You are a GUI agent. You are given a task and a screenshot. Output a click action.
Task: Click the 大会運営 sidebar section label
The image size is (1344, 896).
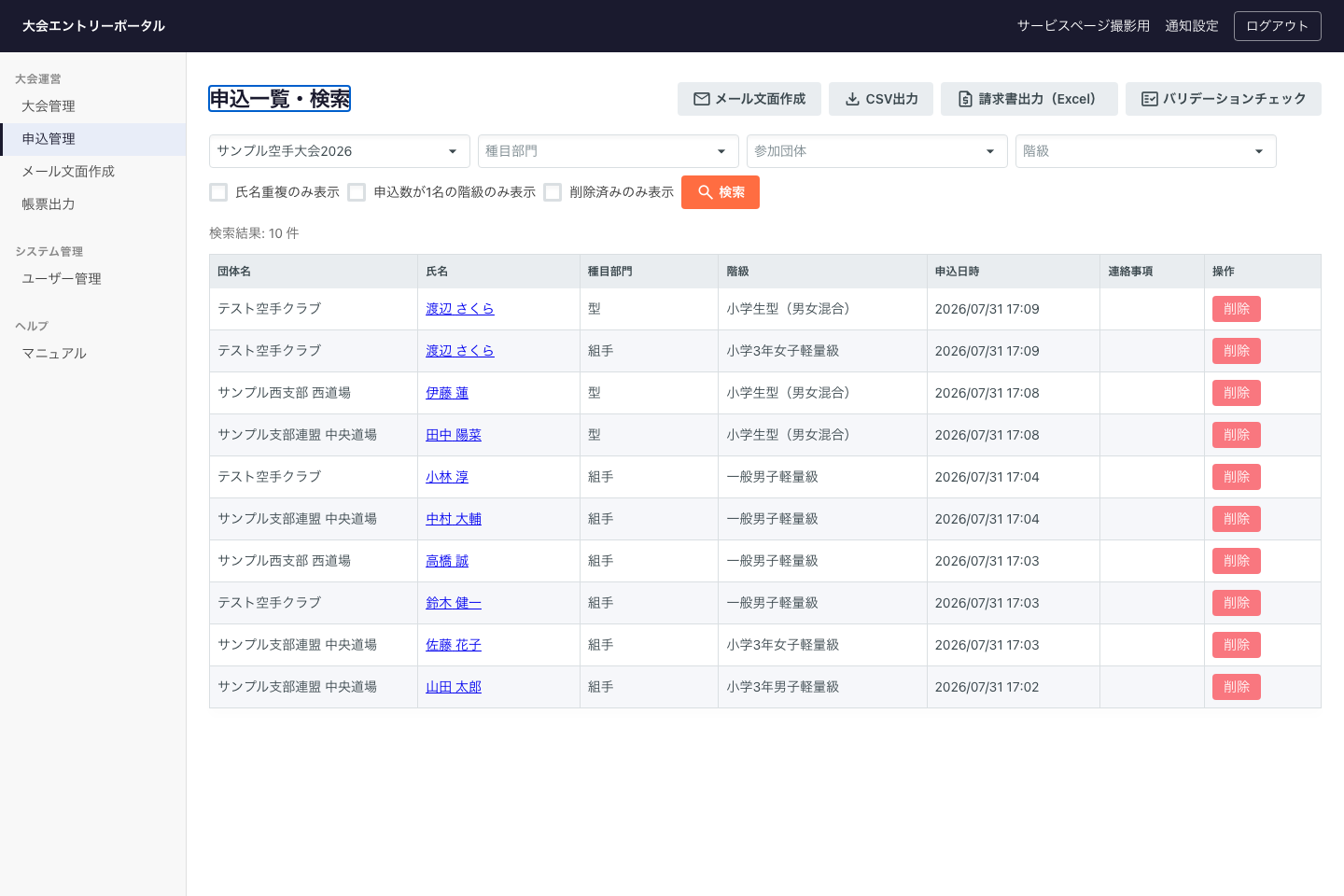[38, 79]
